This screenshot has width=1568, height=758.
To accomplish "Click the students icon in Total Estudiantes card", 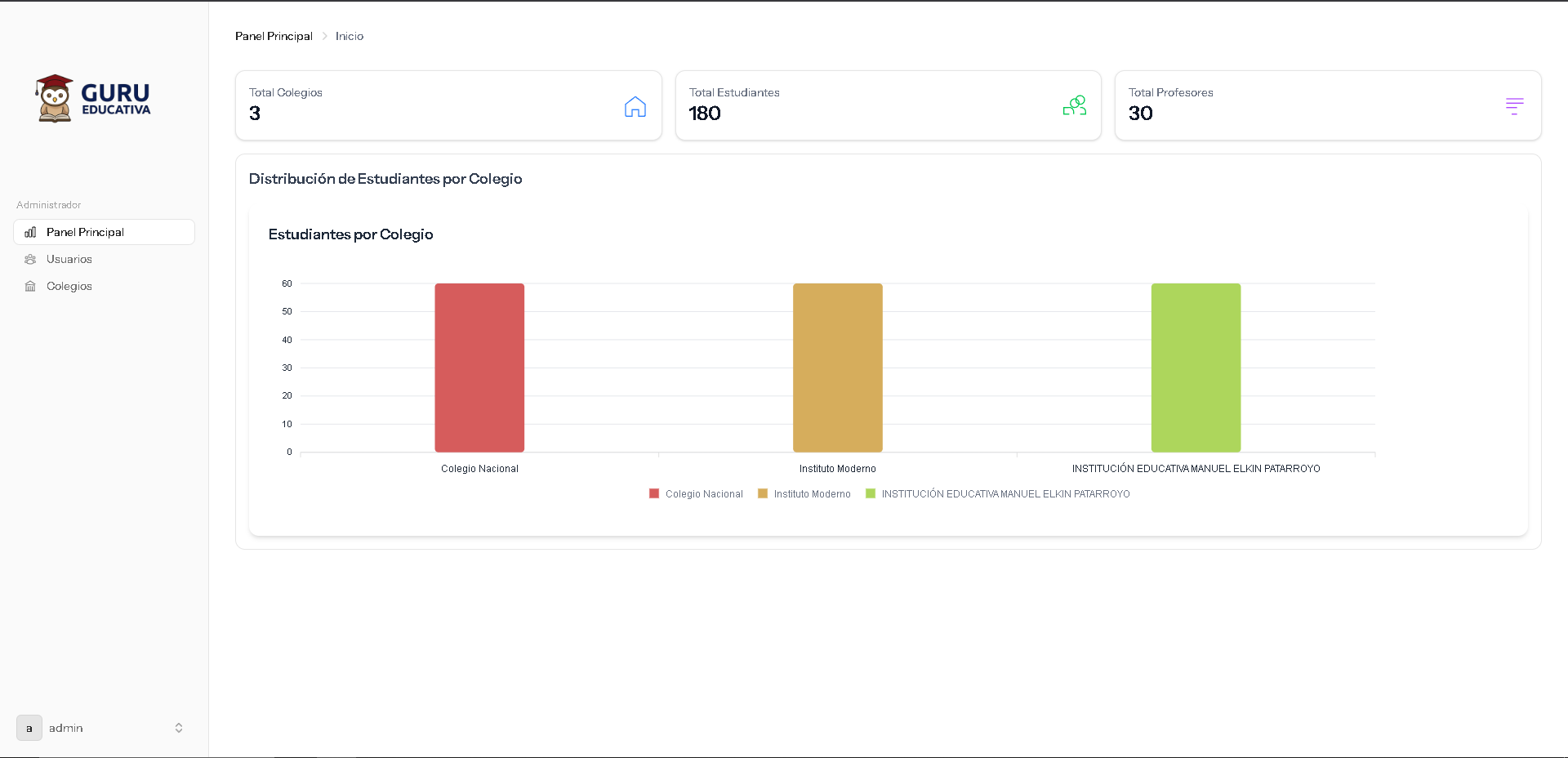I will point(1074,105).
